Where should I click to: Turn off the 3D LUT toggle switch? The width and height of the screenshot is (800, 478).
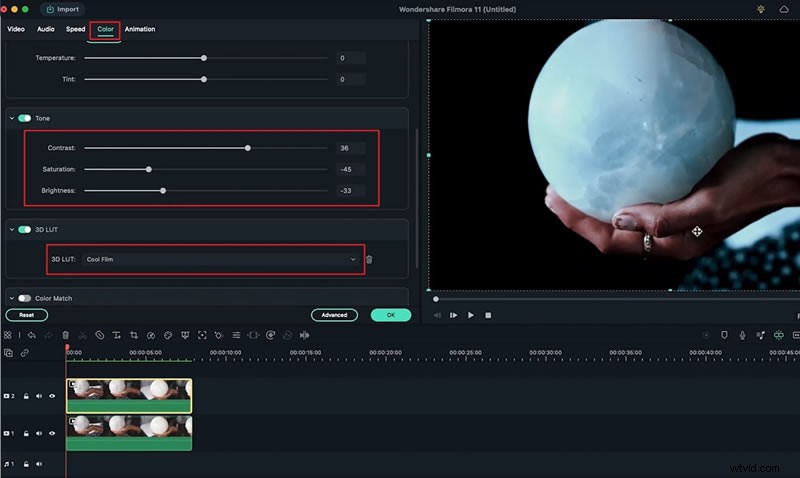point(24,230)
